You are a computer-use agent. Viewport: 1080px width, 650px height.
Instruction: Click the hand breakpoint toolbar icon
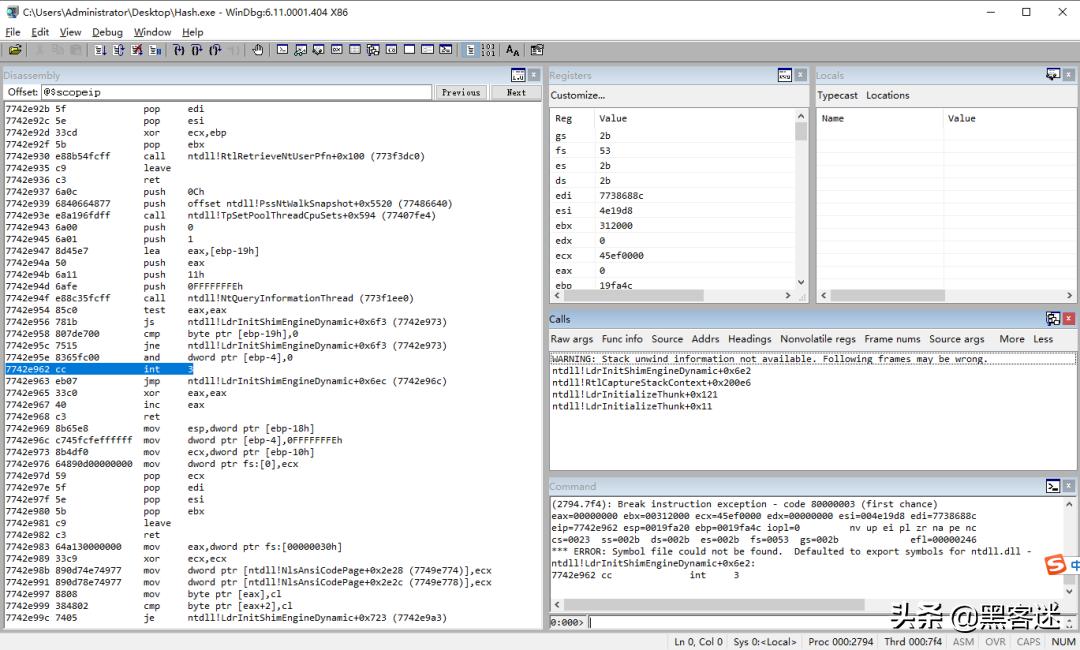[258, 50]
